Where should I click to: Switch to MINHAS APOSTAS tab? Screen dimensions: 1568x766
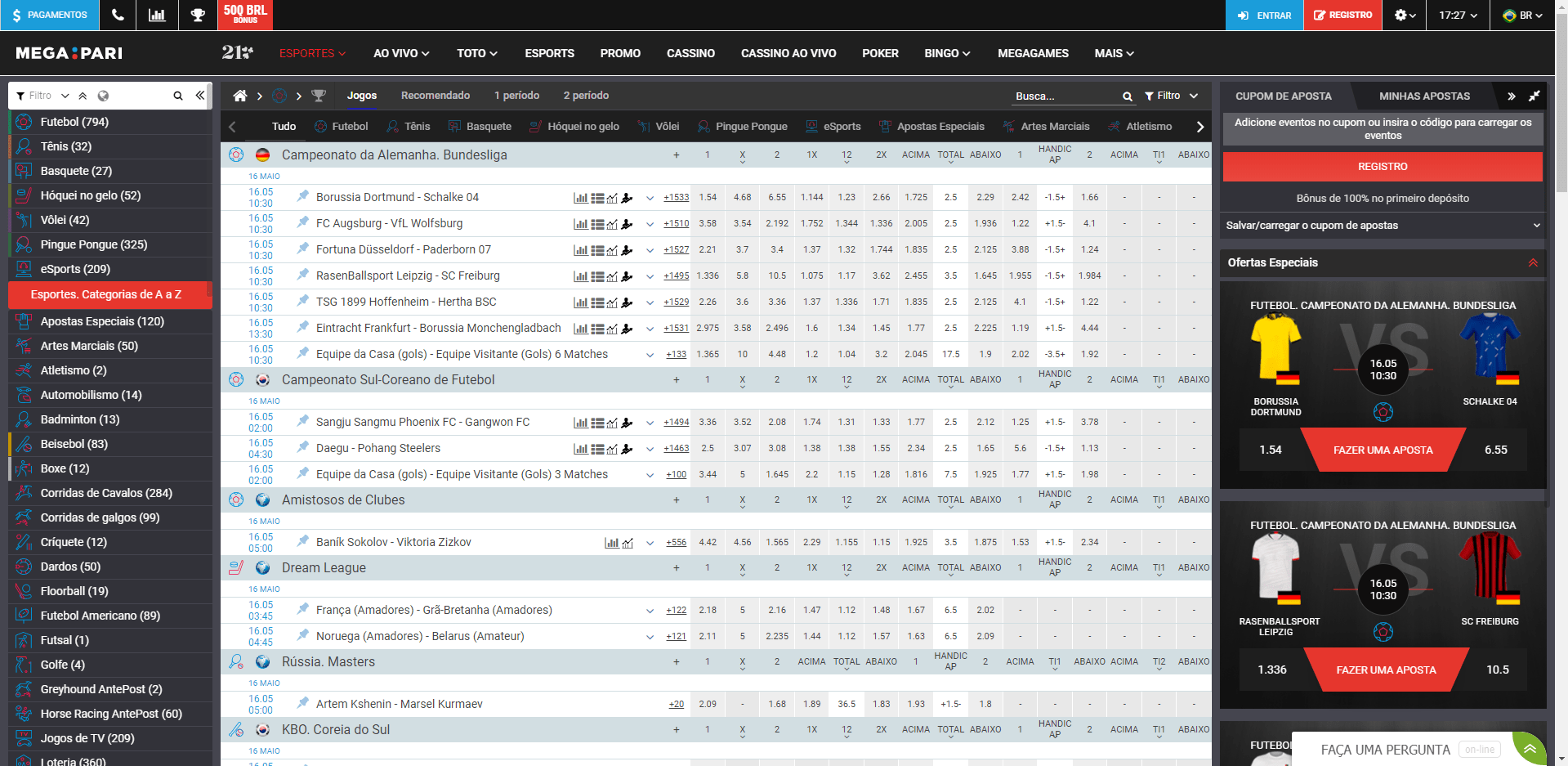[1424, 96]
